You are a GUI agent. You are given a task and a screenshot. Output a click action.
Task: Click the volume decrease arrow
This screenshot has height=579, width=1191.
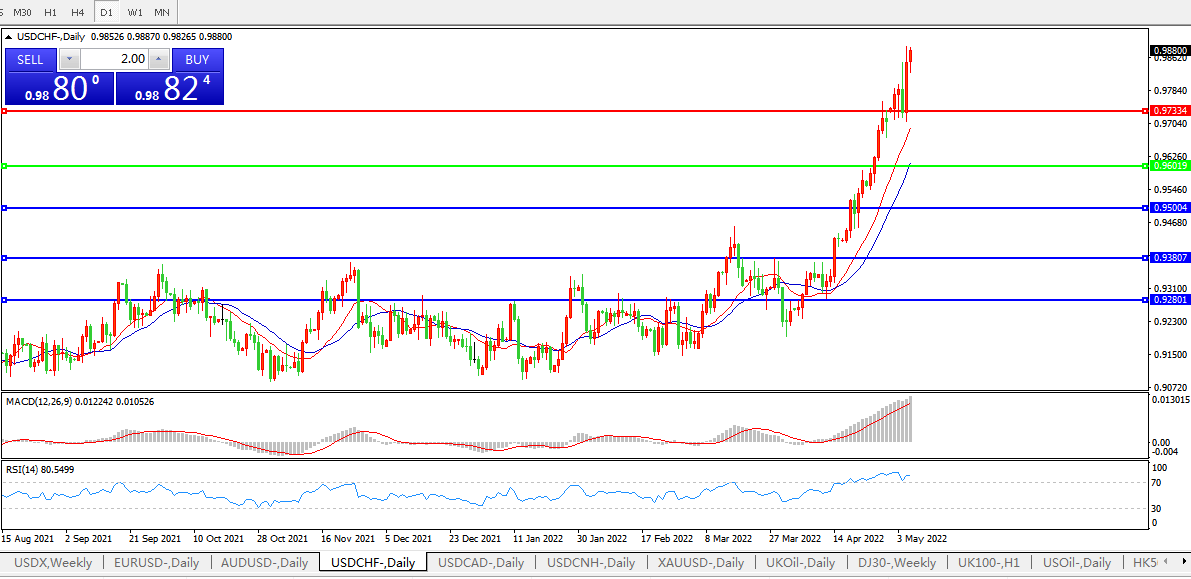pyautogui.click(x=69, y=59)
